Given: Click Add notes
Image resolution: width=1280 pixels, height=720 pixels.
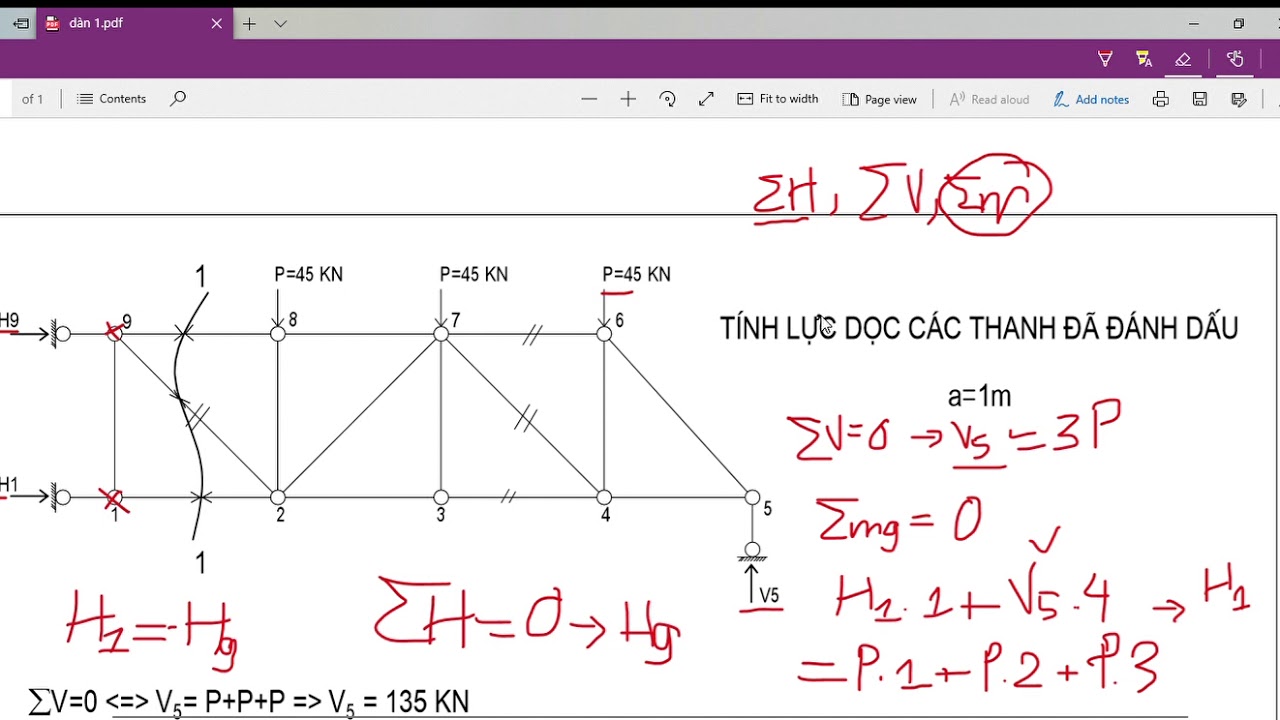Looking at the screenshot, I should (1091, 99).
